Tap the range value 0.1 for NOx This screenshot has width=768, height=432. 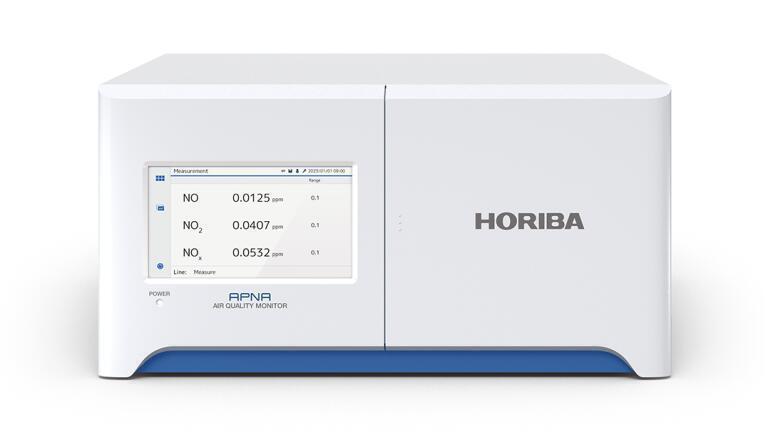click(315, 253)
